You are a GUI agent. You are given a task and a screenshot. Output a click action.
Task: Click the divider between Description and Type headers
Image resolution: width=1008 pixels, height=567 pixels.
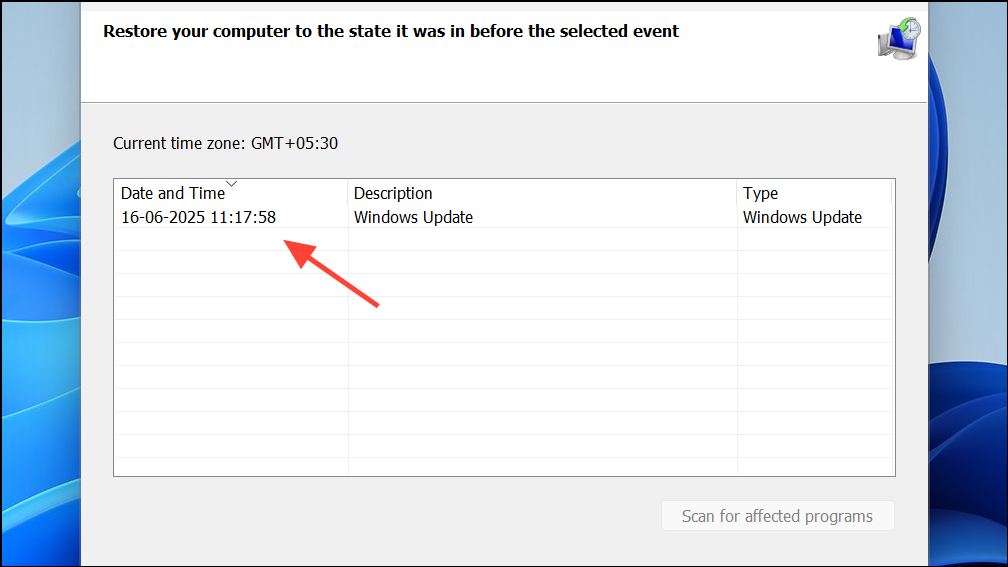(737, 193)
